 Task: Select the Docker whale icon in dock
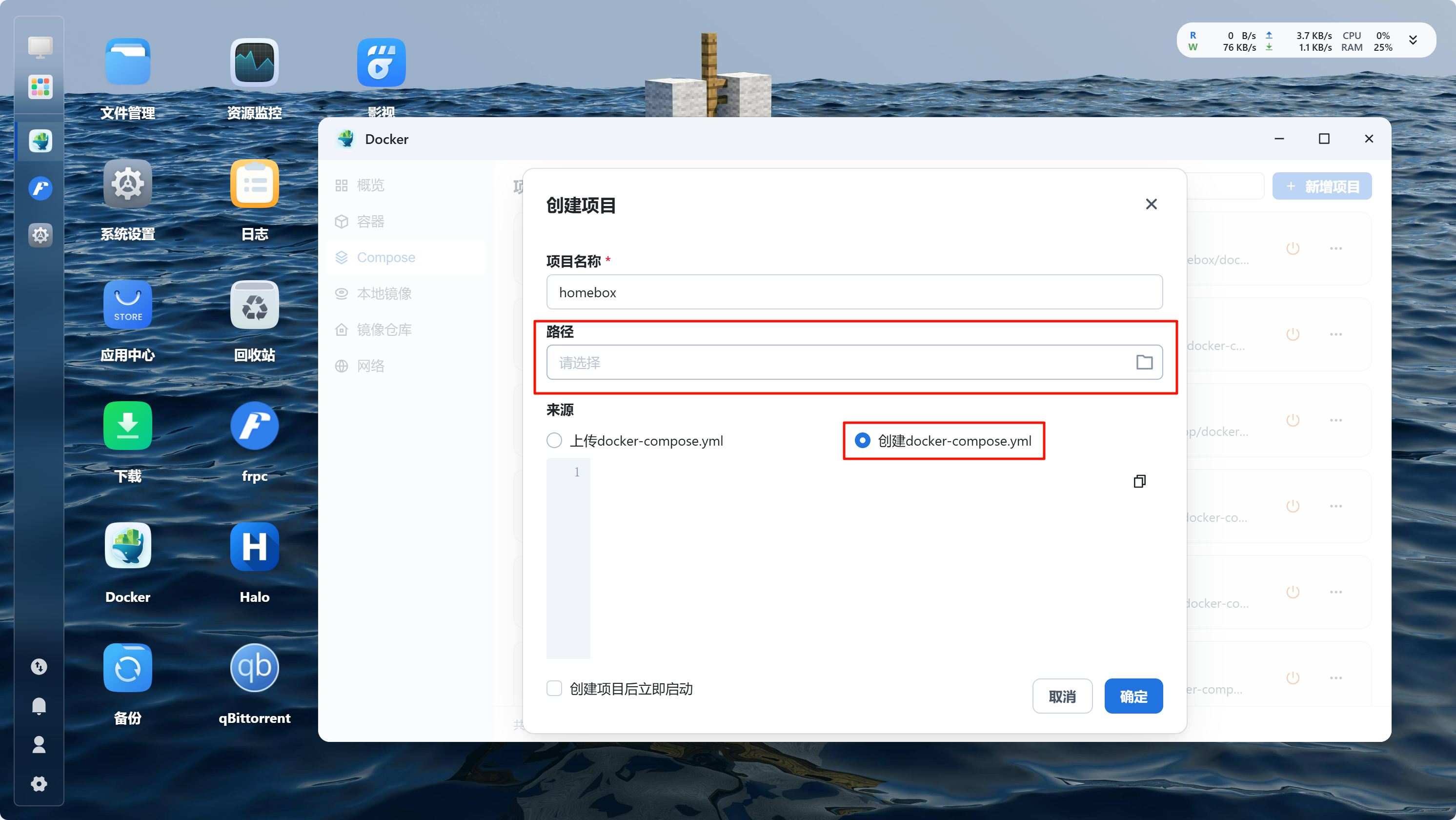click(40, 141)
